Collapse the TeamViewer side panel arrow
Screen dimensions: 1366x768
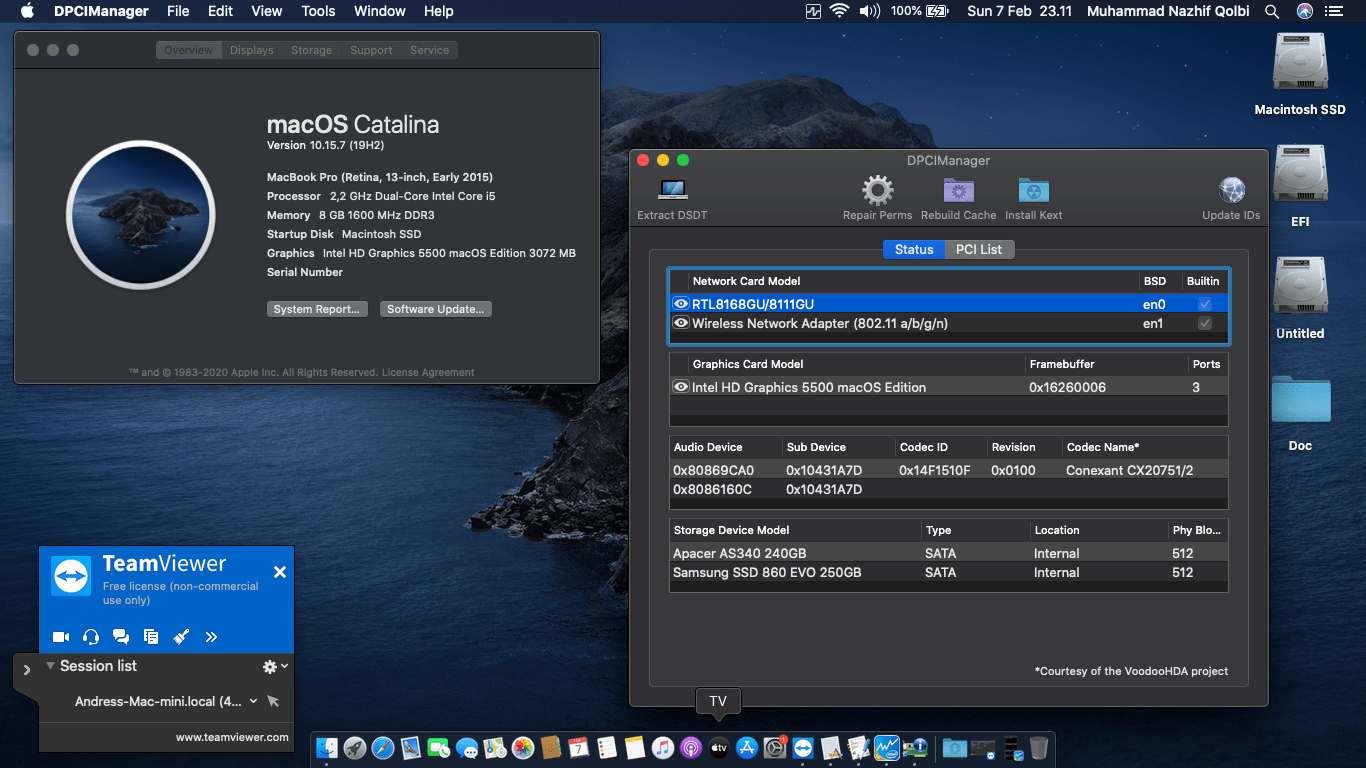point(26,670)
